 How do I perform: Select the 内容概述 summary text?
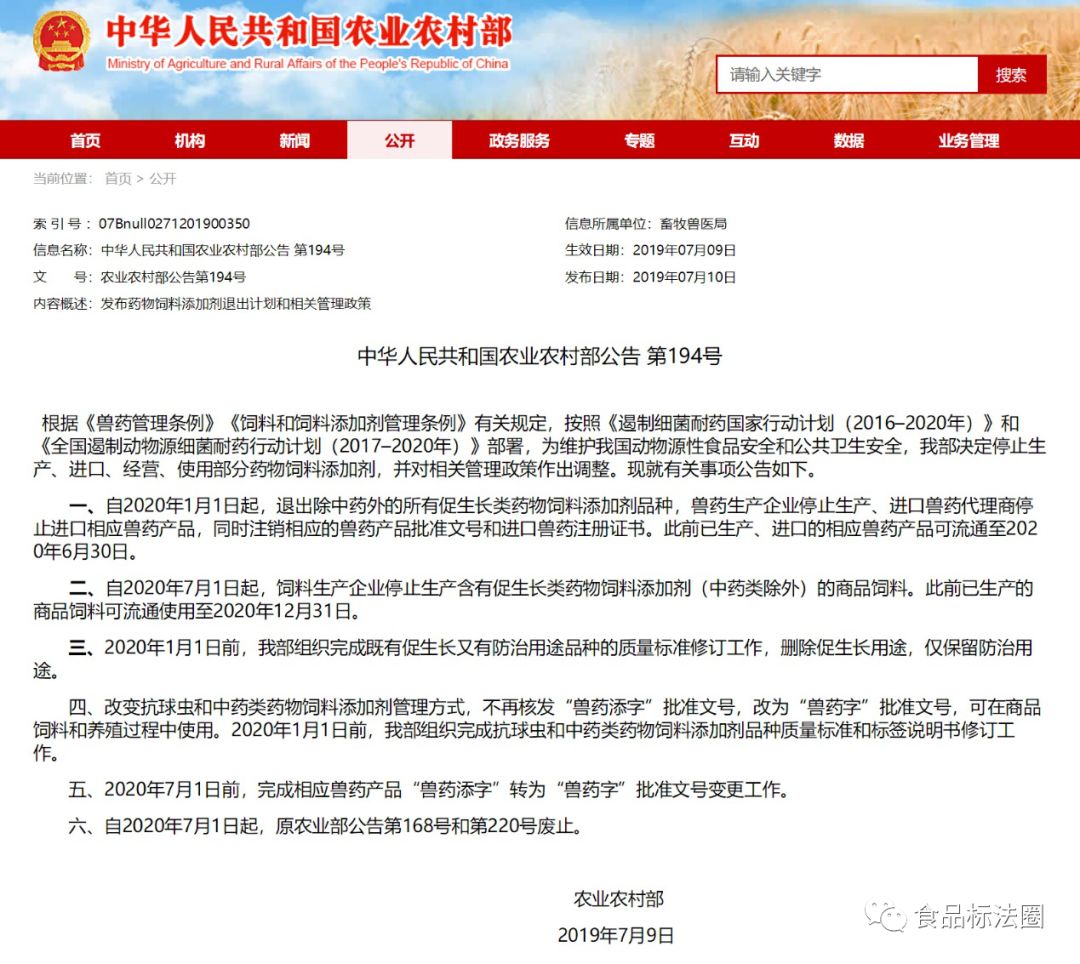point(236,304)
